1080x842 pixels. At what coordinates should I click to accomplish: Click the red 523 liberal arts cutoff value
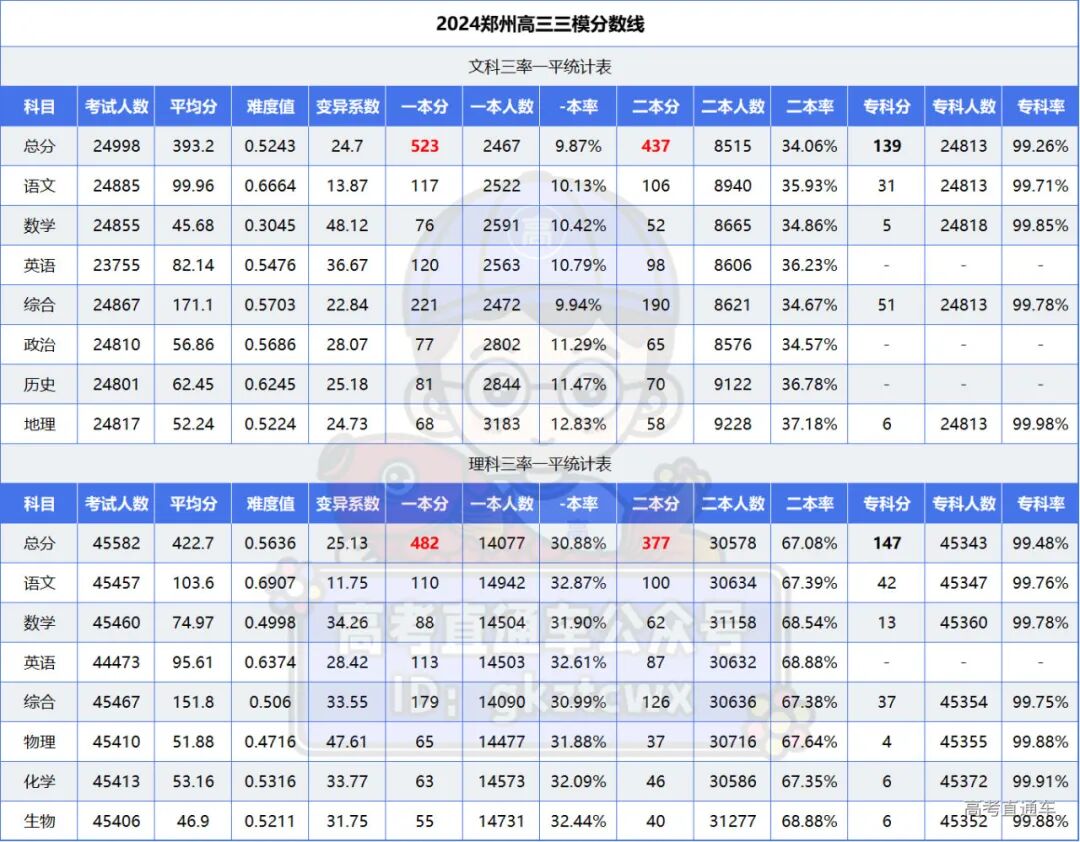click(x=424, y=146)
